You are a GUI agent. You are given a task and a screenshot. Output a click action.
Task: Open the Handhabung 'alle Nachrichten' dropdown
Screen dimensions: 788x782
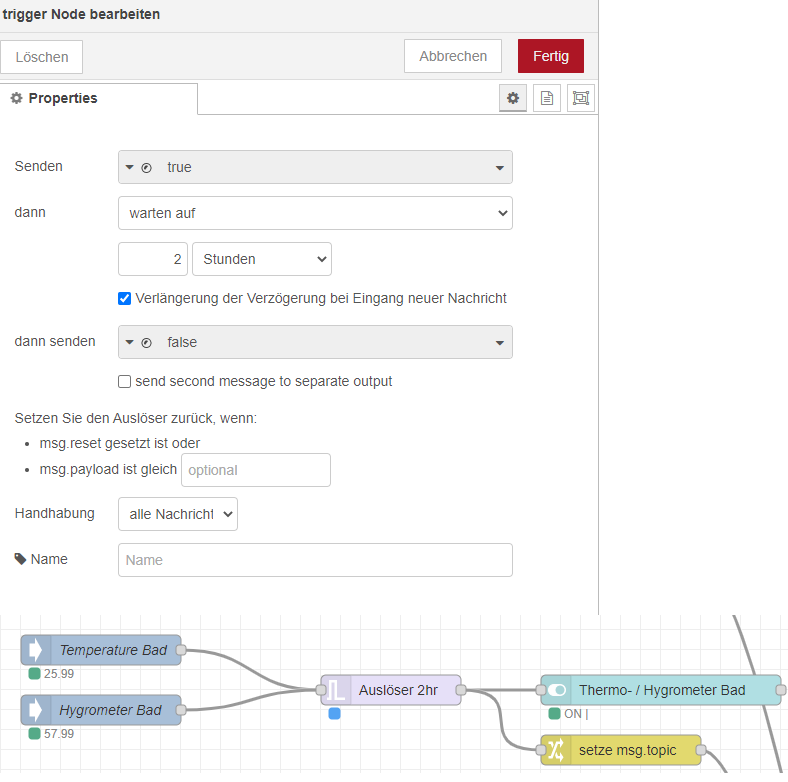178,514
